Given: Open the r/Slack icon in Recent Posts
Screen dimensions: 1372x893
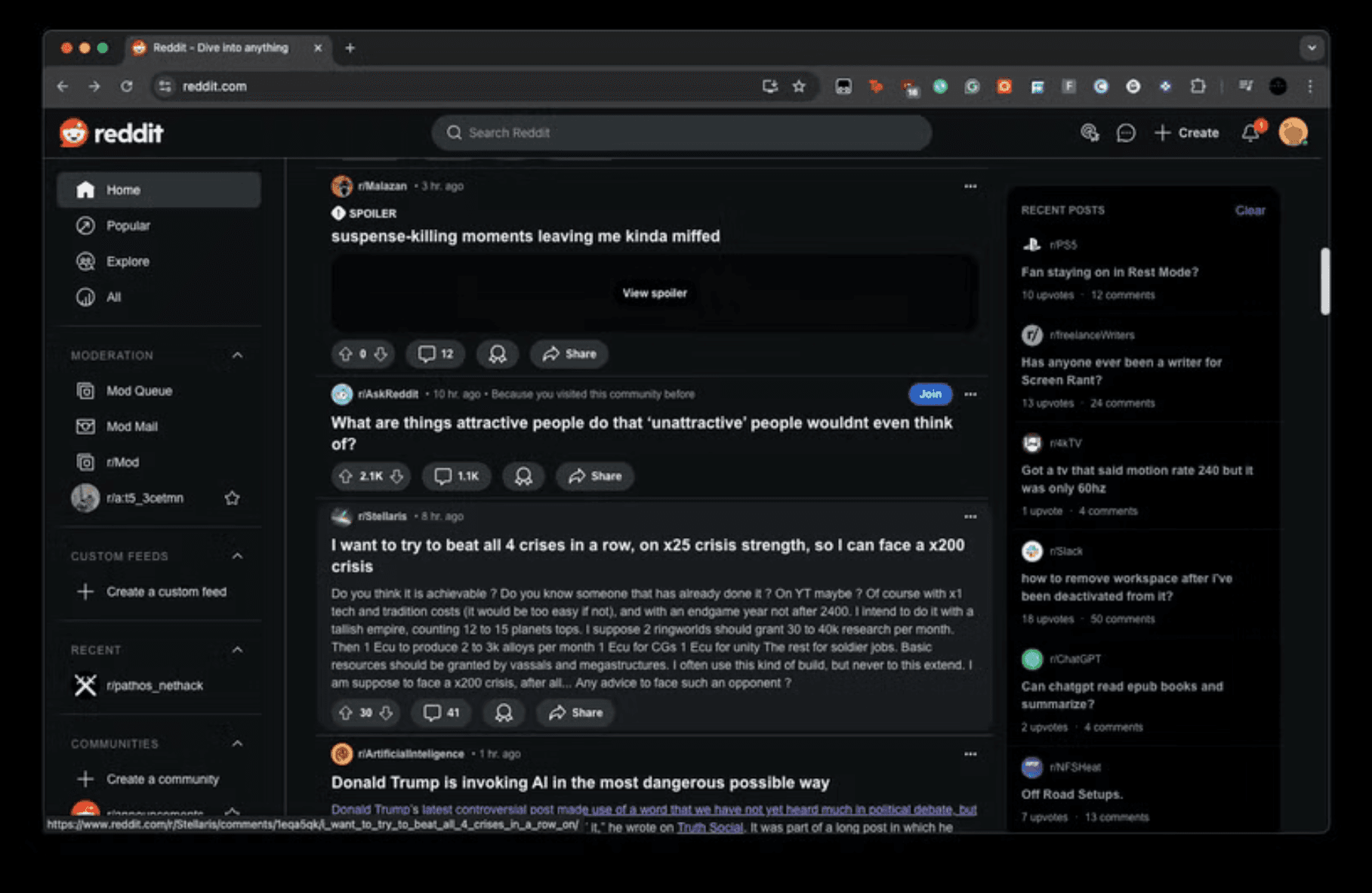Looking at the screenshot, I should 1031,552.
